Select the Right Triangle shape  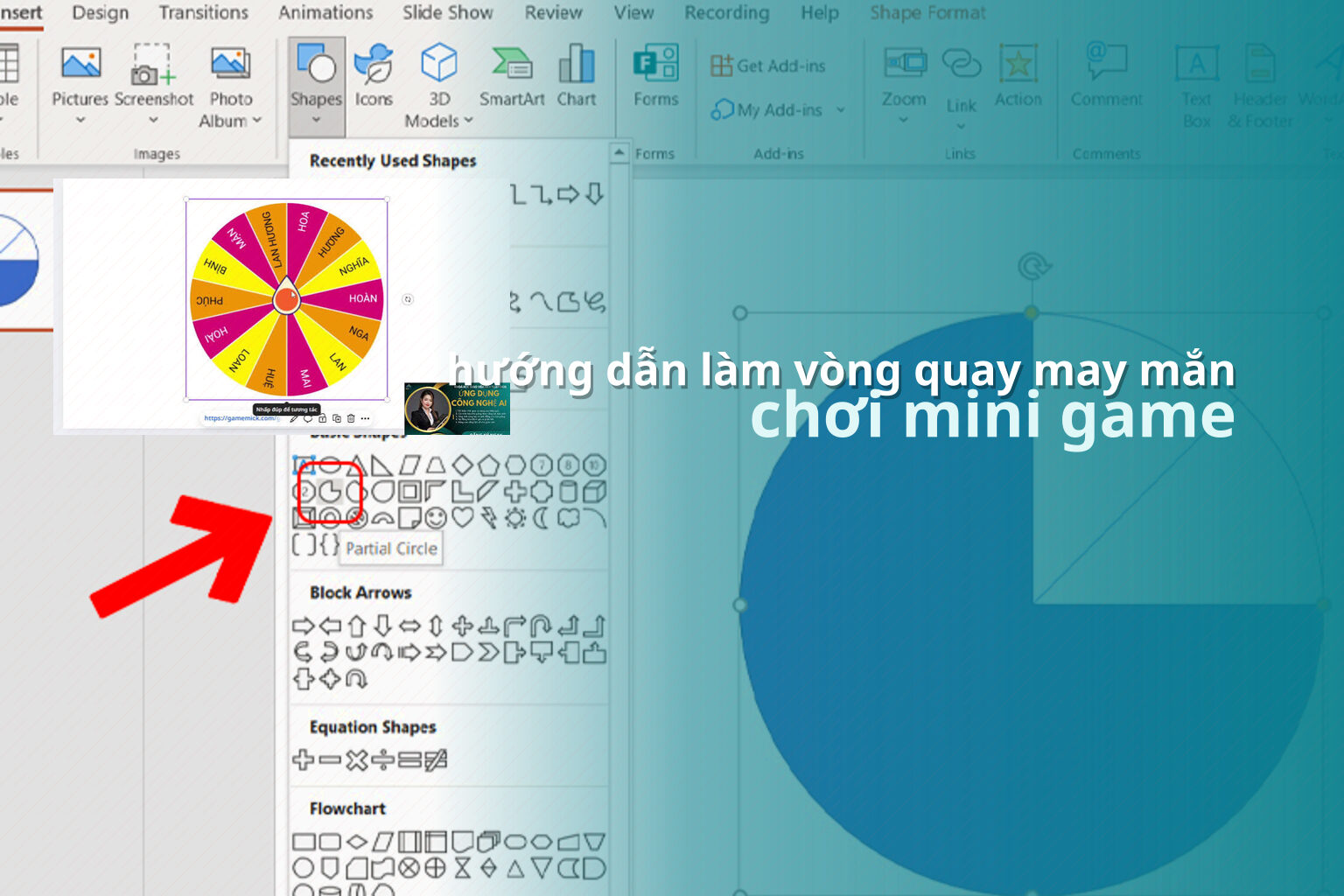[x=382, y=465]
